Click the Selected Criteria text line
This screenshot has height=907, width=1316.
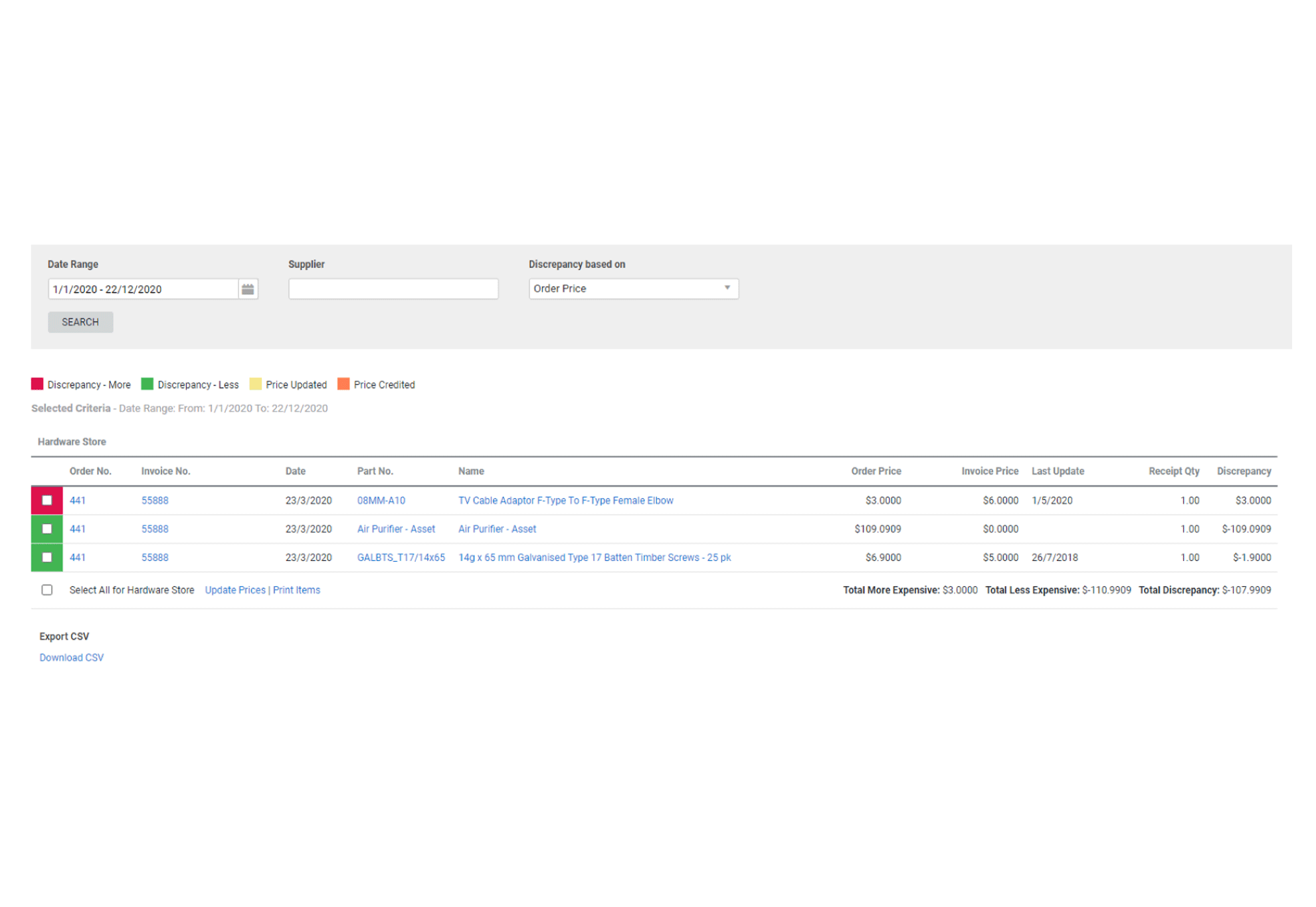click(179, 408)
